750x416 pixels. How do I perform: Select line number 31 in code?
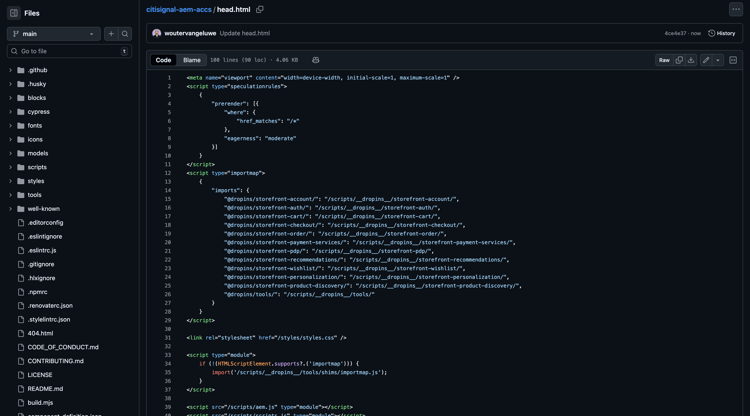click(x=167, y=338)
